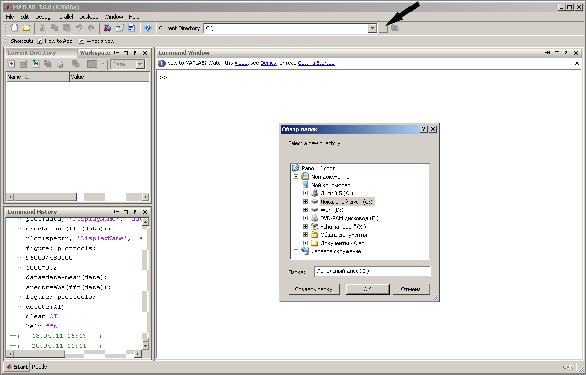Click the Command Window prompt
The height and width of the screenshot is (375, 586).
[163, 77]
